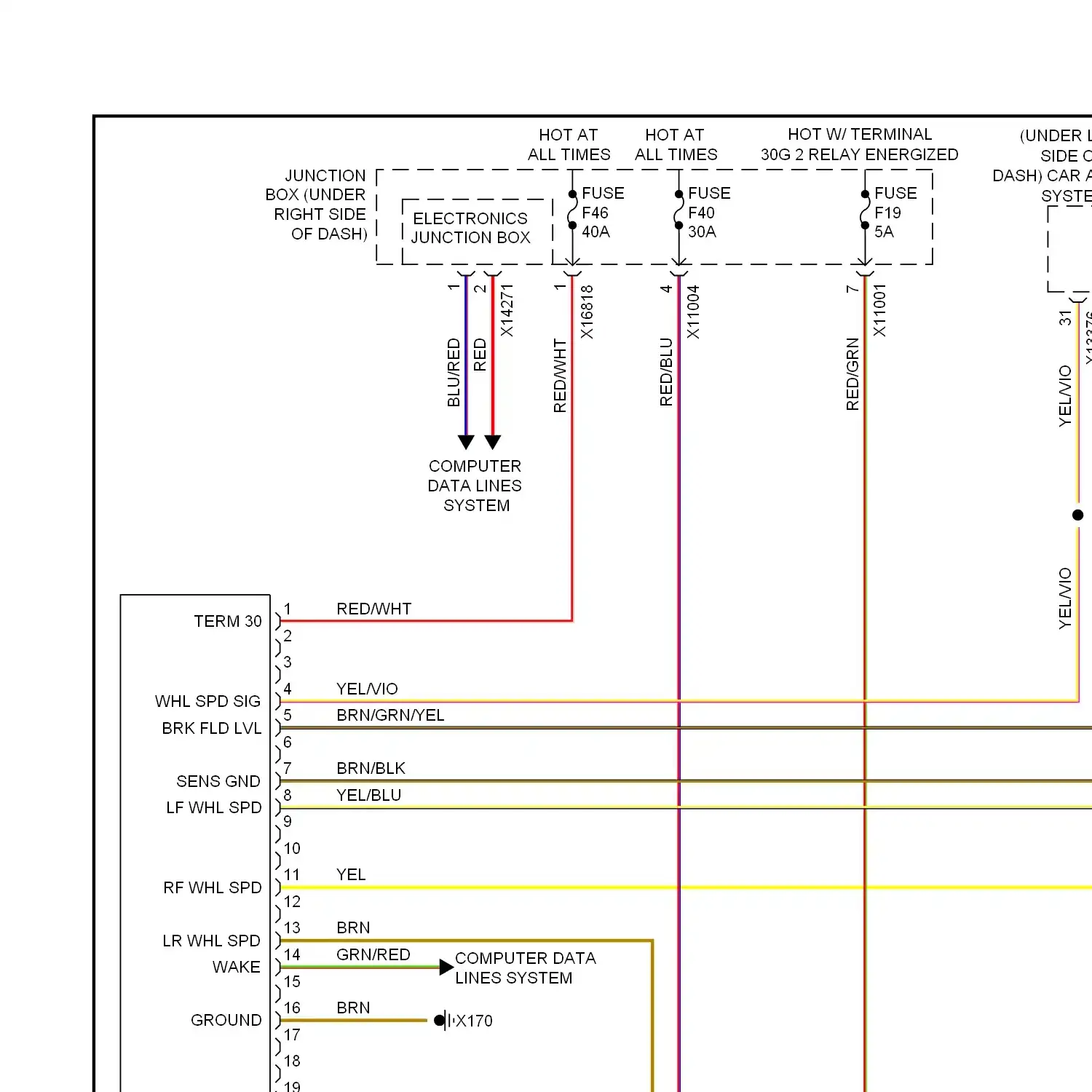Click the BRK FLD LVL pin label
Screen dimensions: 1092x1092
click(x=211, y=728)
